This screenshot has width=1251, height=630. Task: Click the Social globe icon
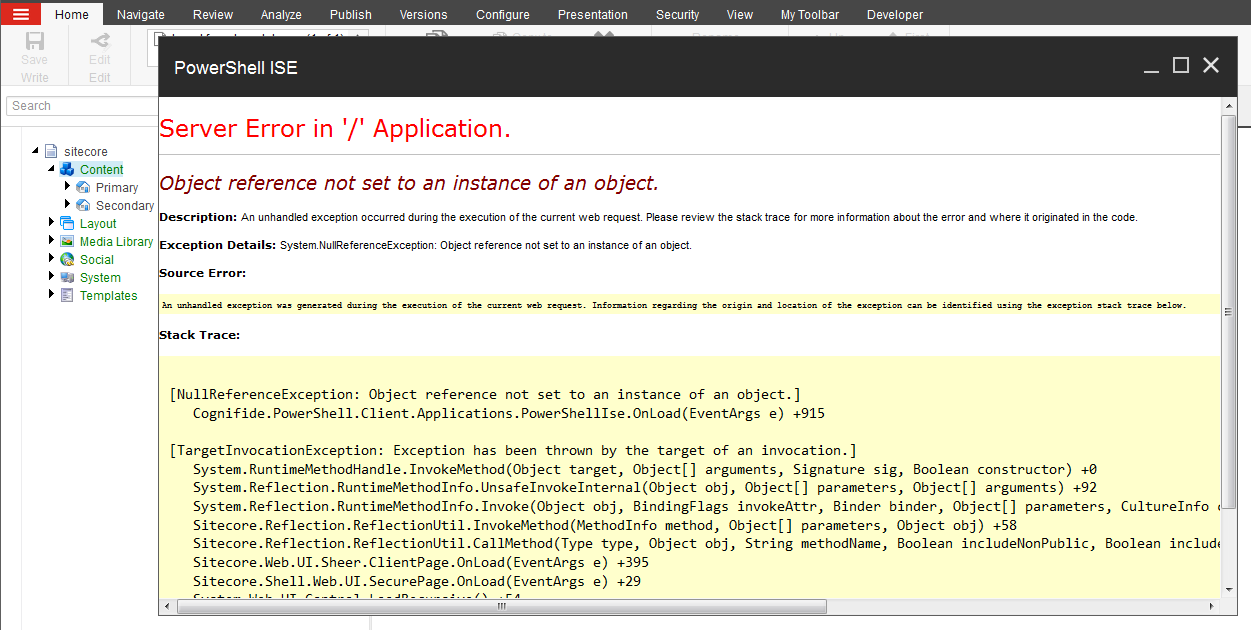click(67, 260)
